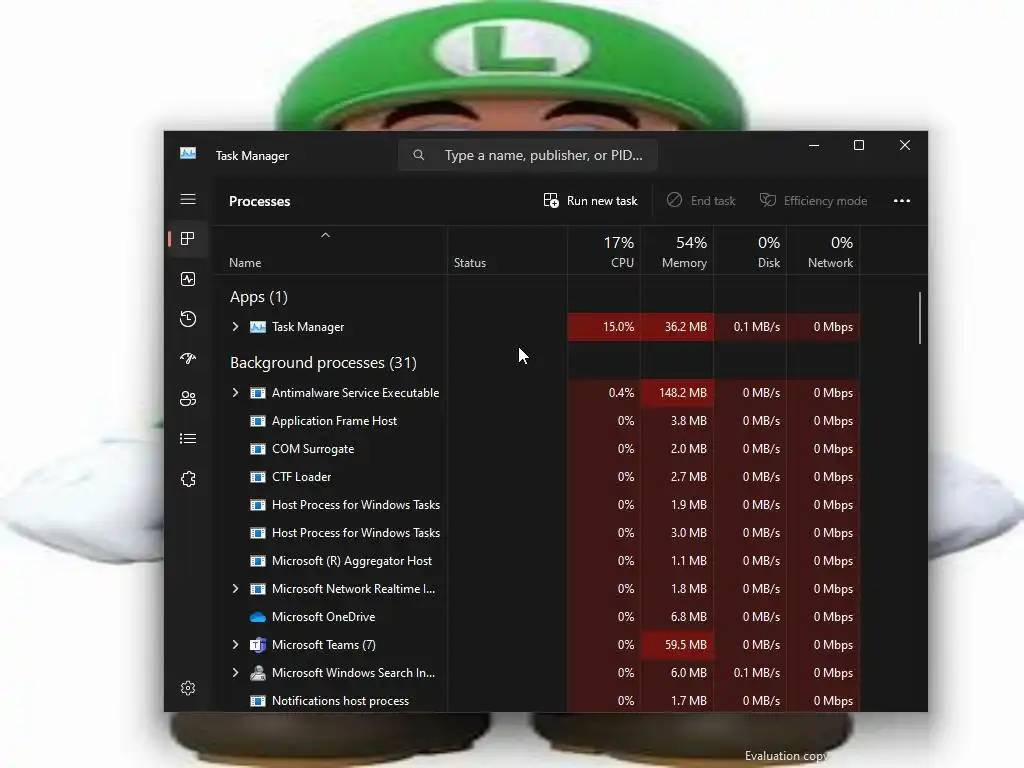
Task: Open the hamburger navigation menu
Action: [188, 199]
